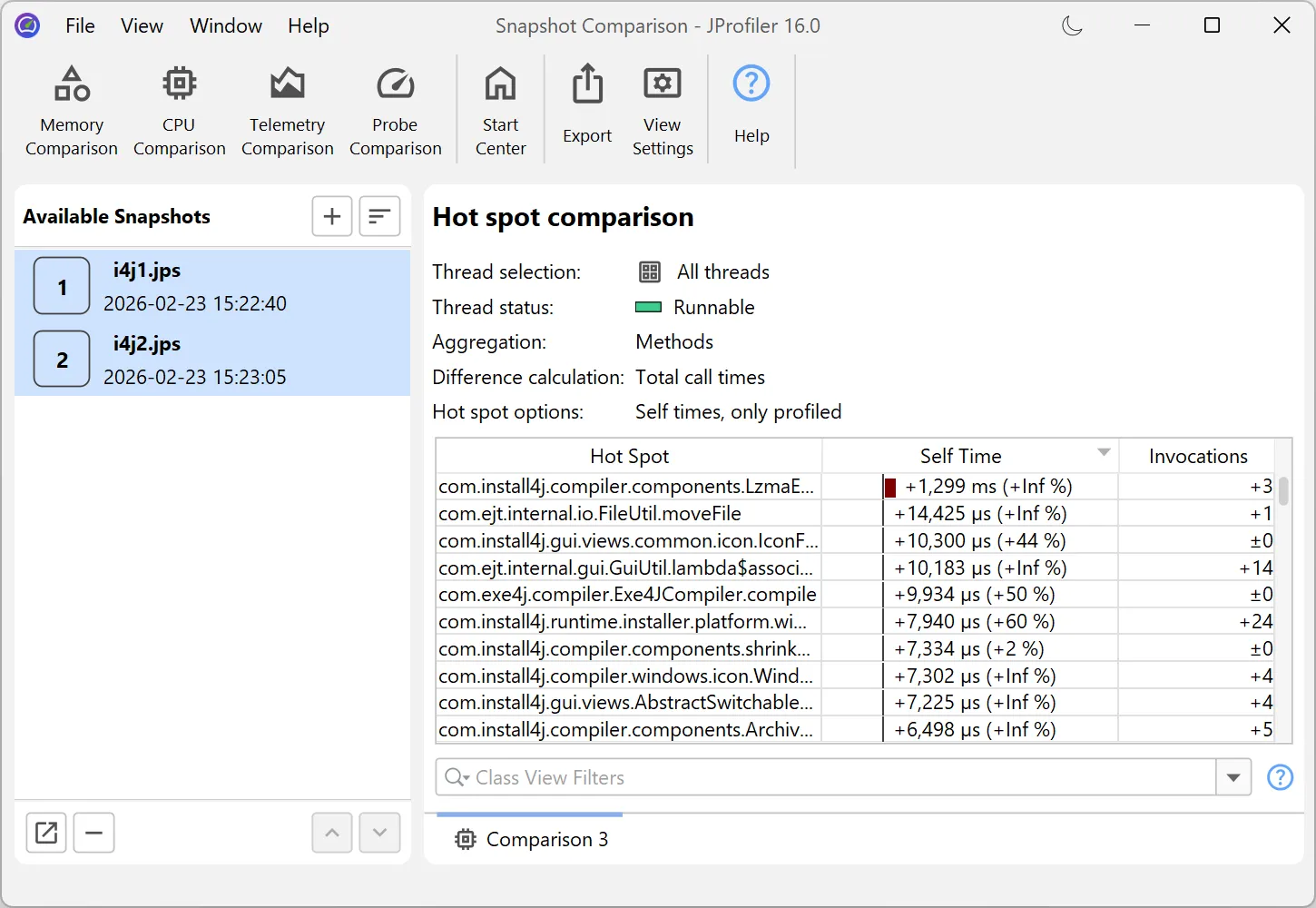Move snapshot up with the up arrow
Viewport: 1316px width, 908px height.
(x=331, y=833)
